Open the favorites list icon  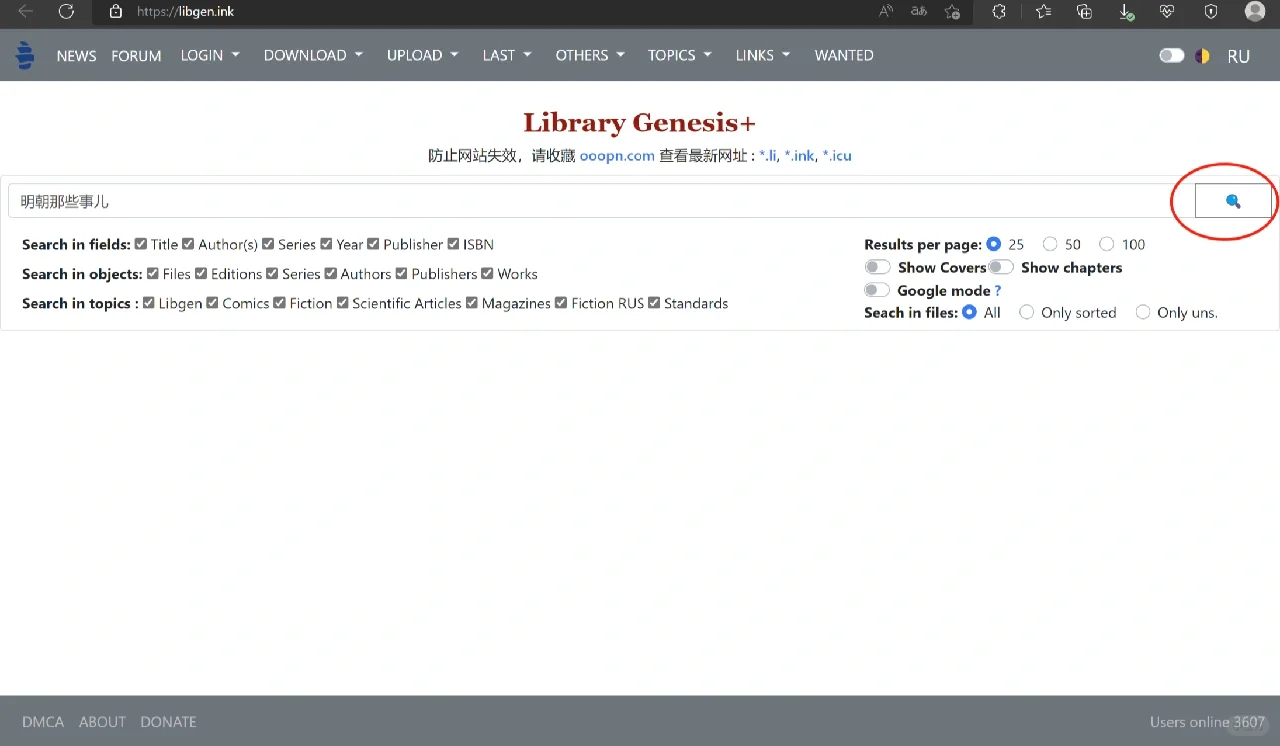pyautogui.click(x=1043, y=12)
